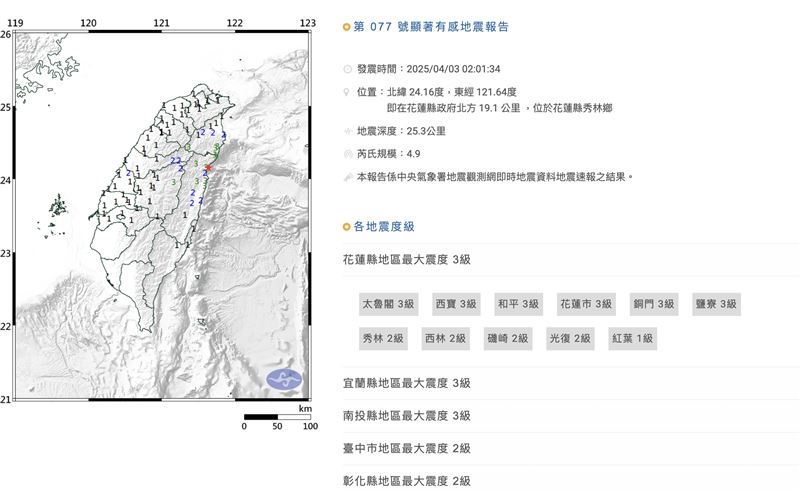Click the 芮氏規模:4.9 text
The width and height of the screenshot is (800, 492).
pyautogui.click(x=388, y=154)
